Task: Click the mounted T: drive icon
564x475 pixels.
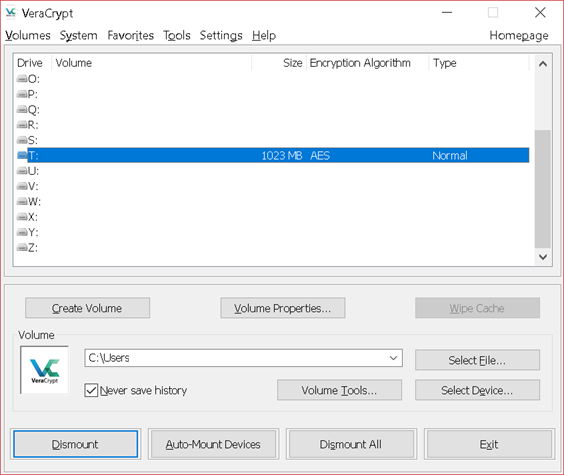Action: (22, 155)
